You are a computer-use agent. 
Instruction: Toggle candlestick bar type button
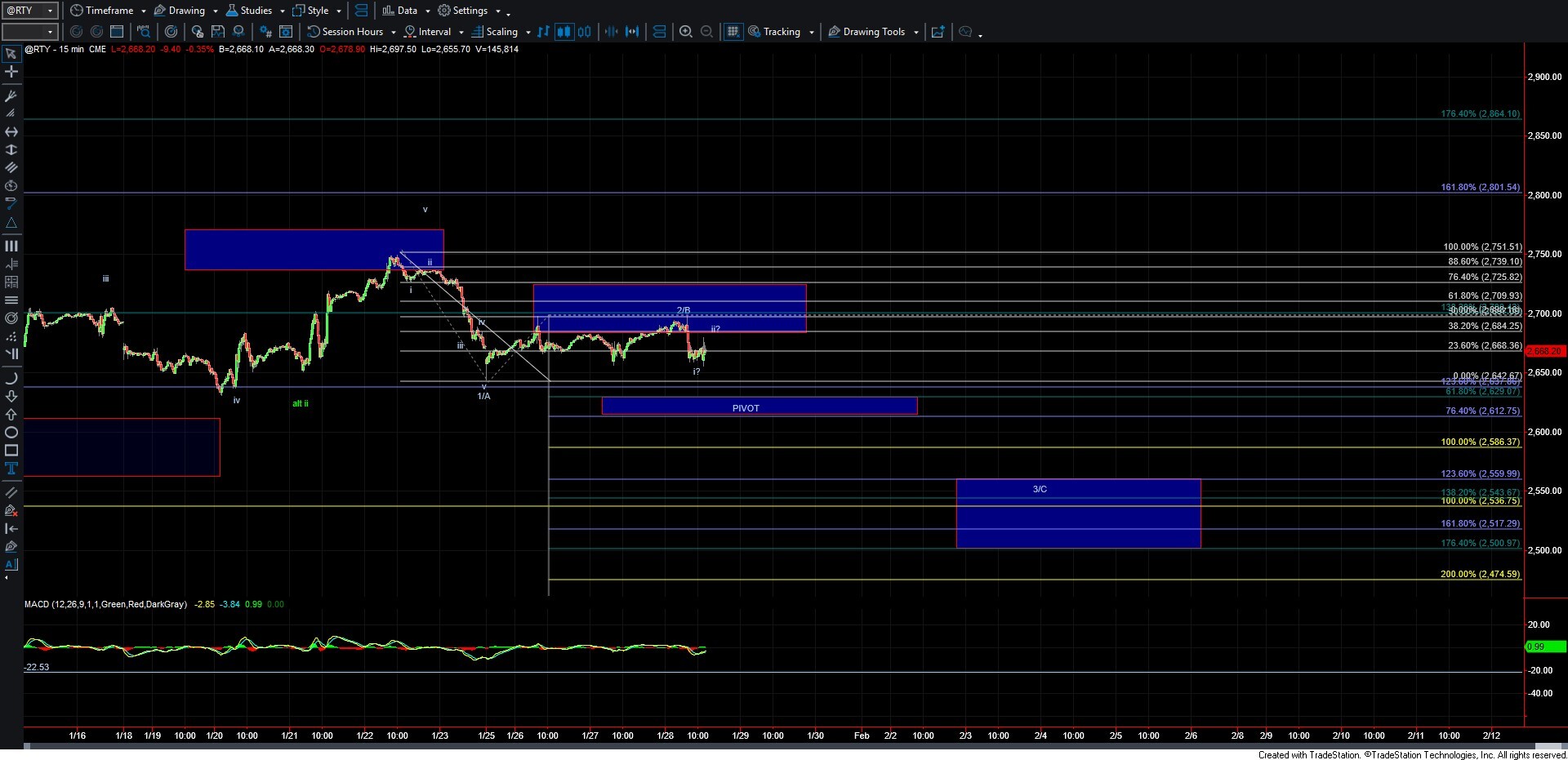tap(563, 32)
